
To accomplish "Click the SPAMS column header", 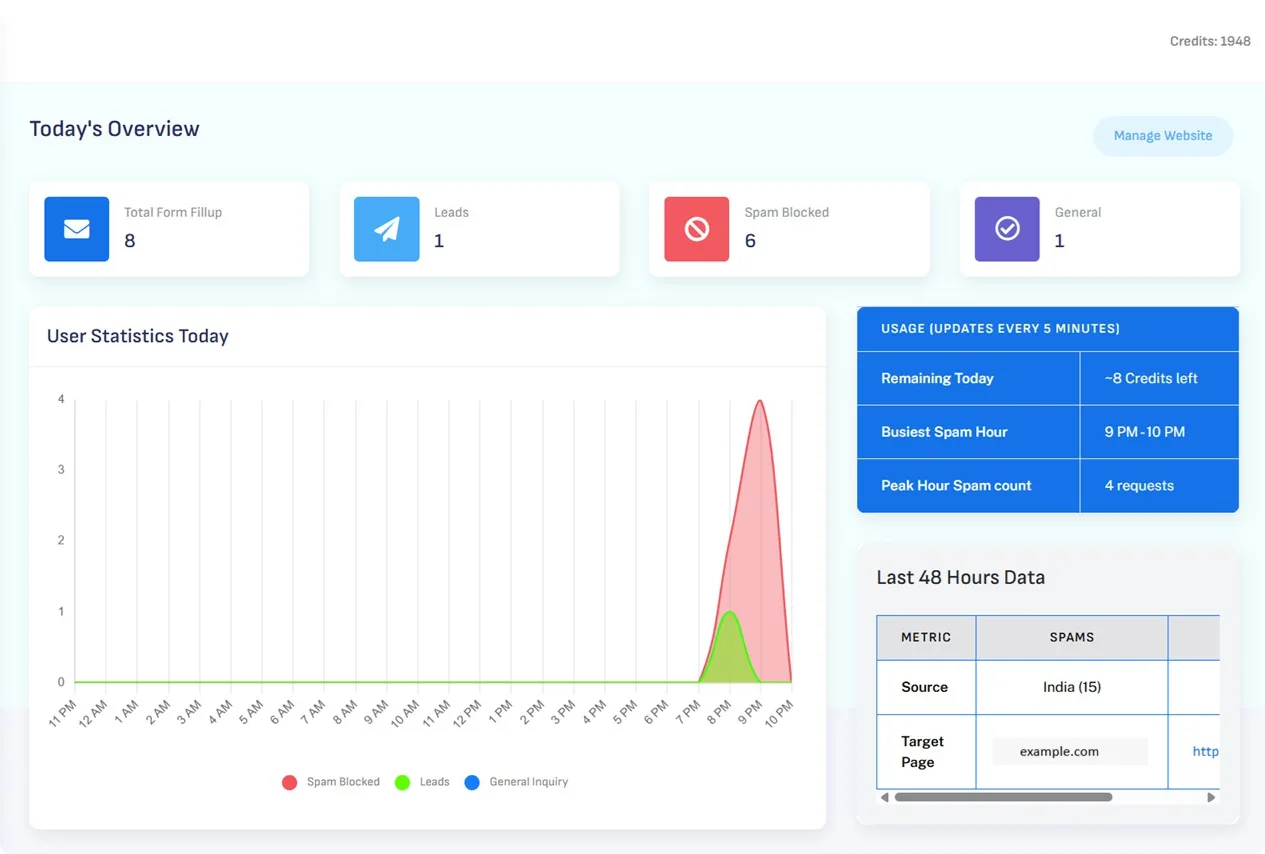I will coord(1072,637).
